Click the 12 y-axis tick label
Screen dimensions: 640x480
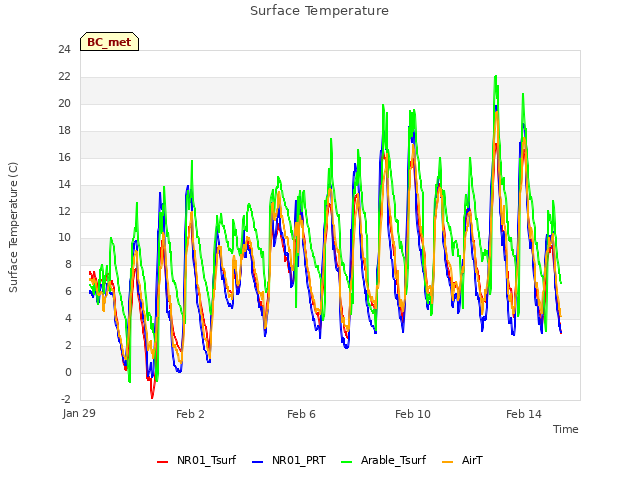click(64, 211)
